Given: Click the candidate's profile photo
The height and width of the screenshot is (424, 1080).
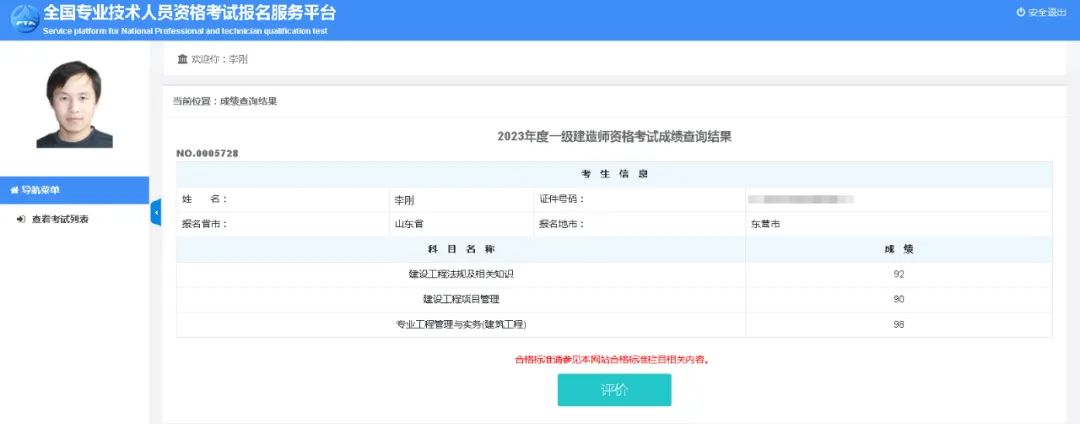Looking at the screenshot, I should pos(73,104).
